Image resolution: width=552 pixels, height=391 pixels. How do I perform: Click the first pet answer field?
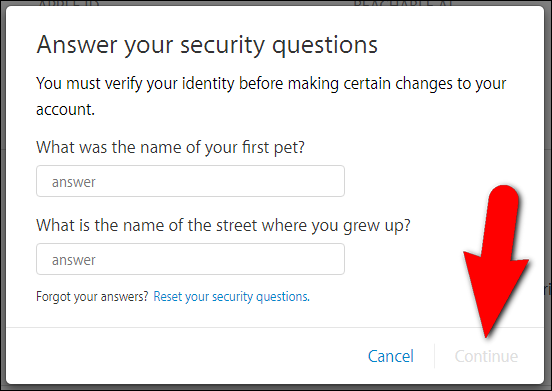pyautogui.click(x=190, y=181)
